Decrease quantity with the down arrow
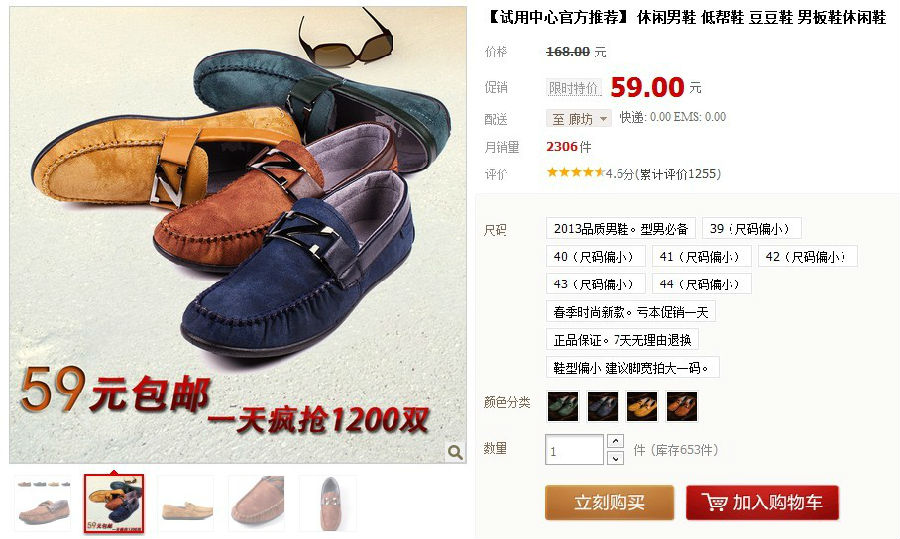900x539 pixels. pos(615,457)
